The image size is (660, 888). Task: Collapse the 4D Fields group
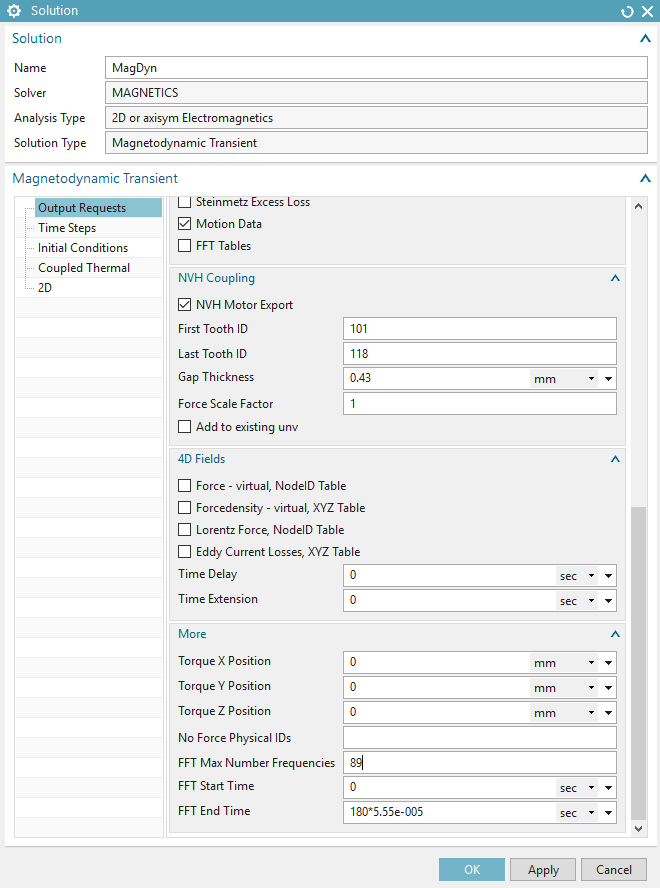(615, 460)
